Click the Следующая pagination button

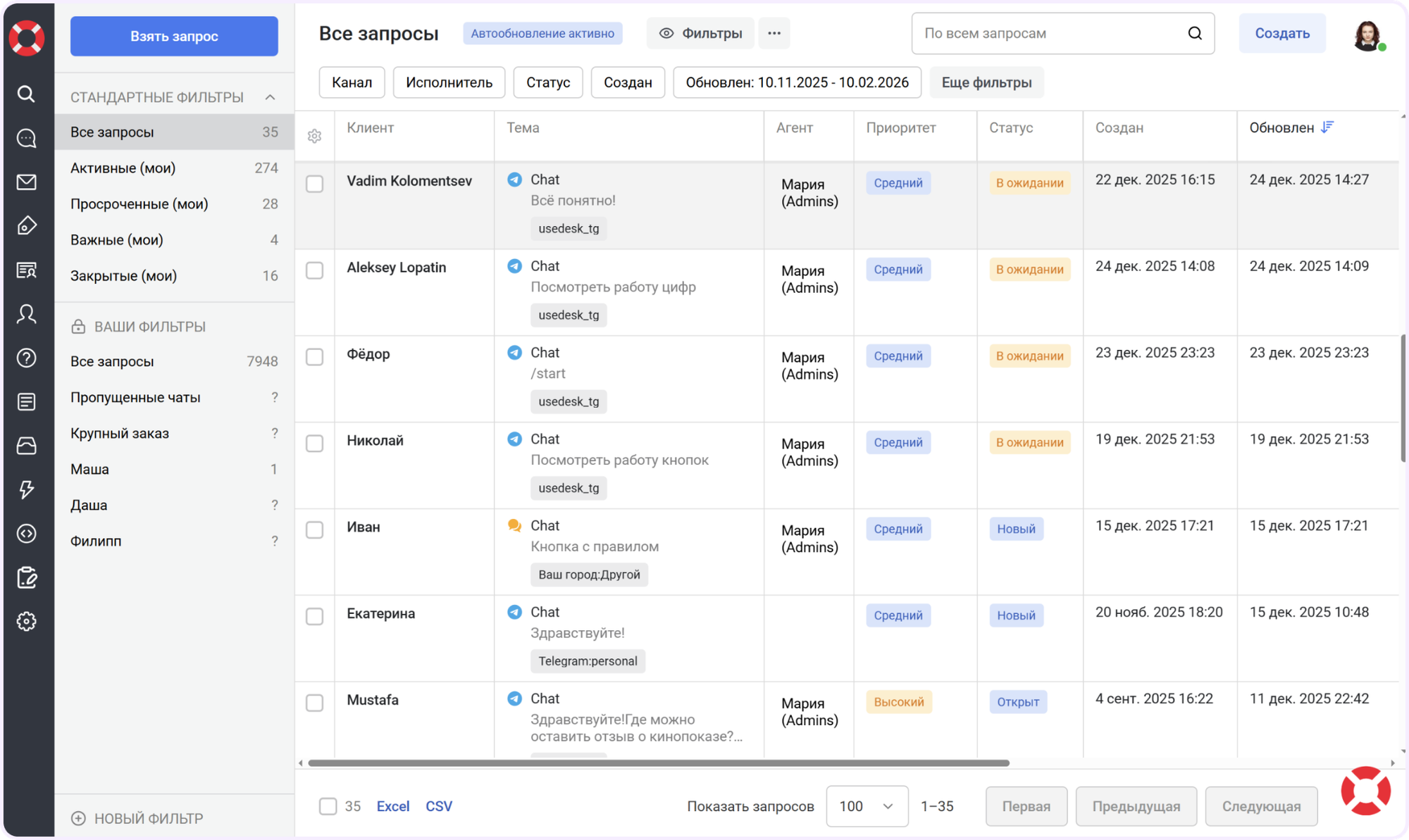click(1261, 806)
